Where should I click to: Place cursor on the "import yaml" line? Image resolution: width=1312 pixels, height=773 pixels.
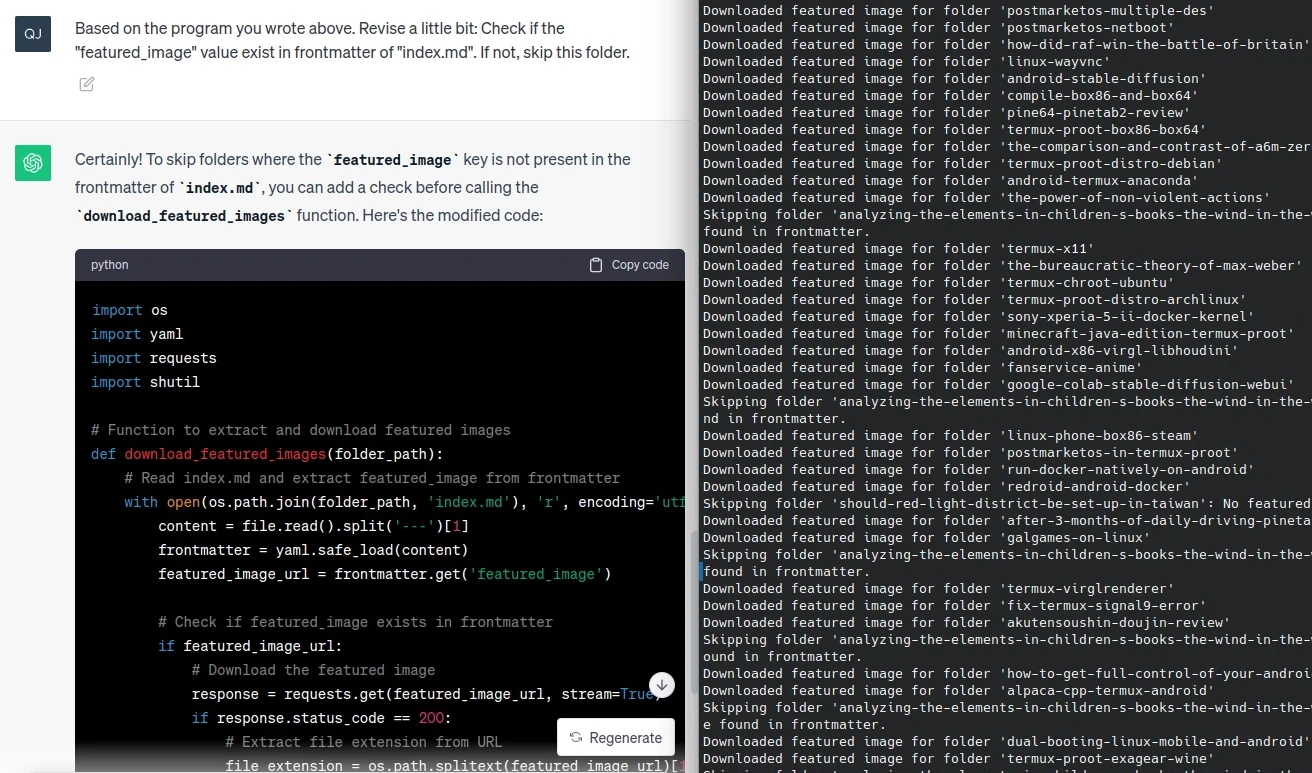[x=138, y=334]
